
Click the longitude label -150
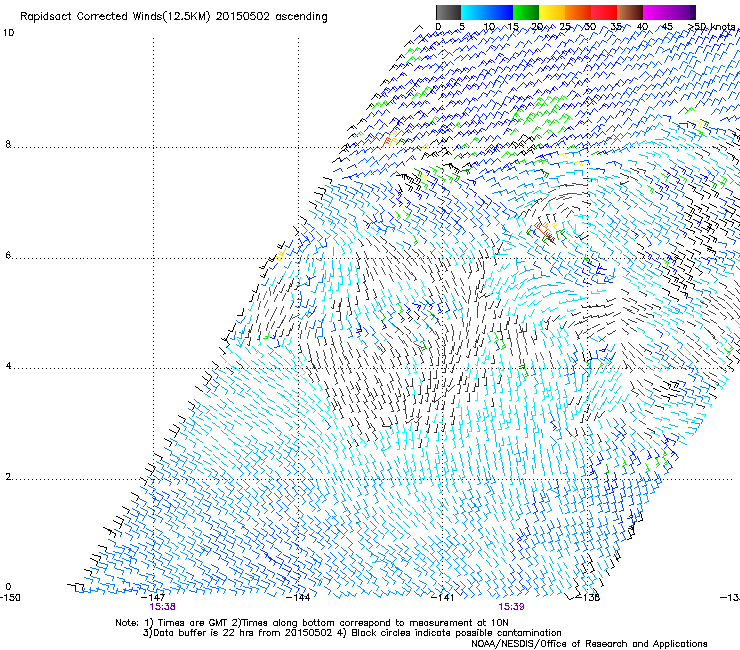(10, 597)
